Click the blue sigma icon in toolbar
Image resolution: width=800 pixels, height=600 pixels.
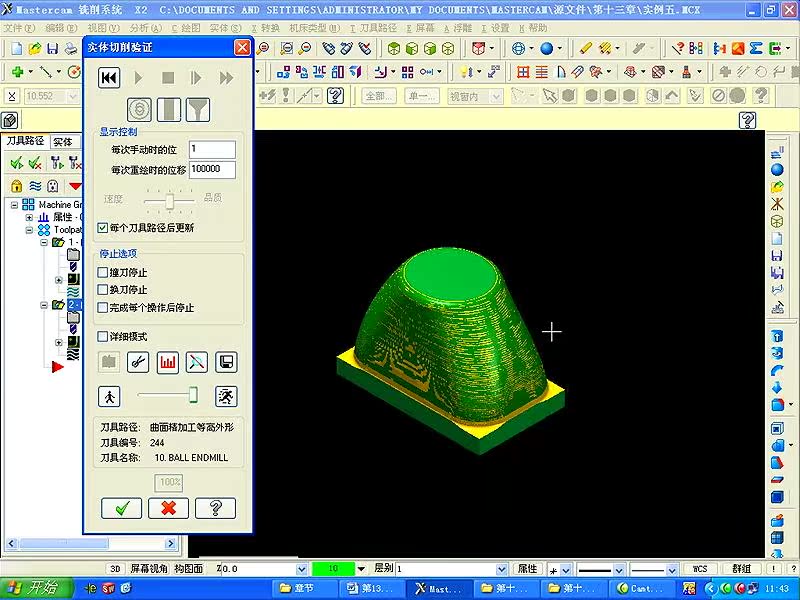pos(756,48)
